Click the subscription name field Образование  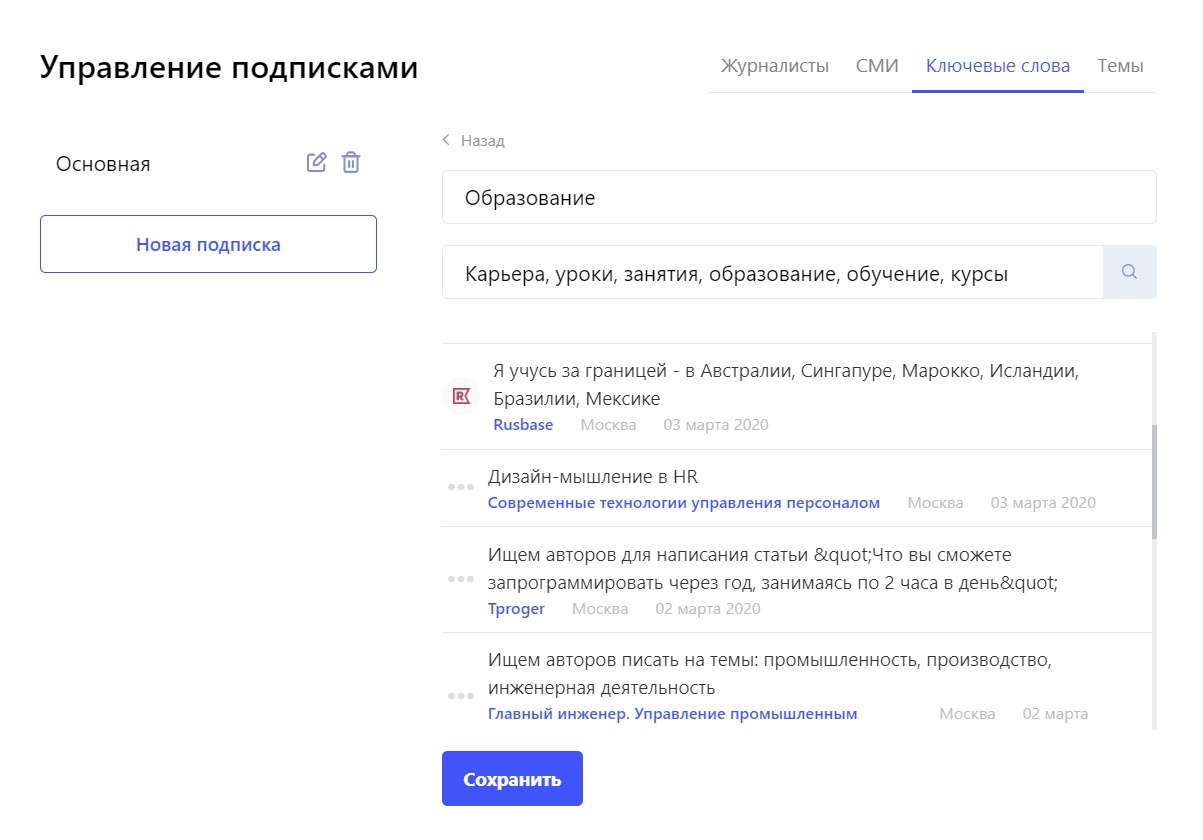click(798, 197)
